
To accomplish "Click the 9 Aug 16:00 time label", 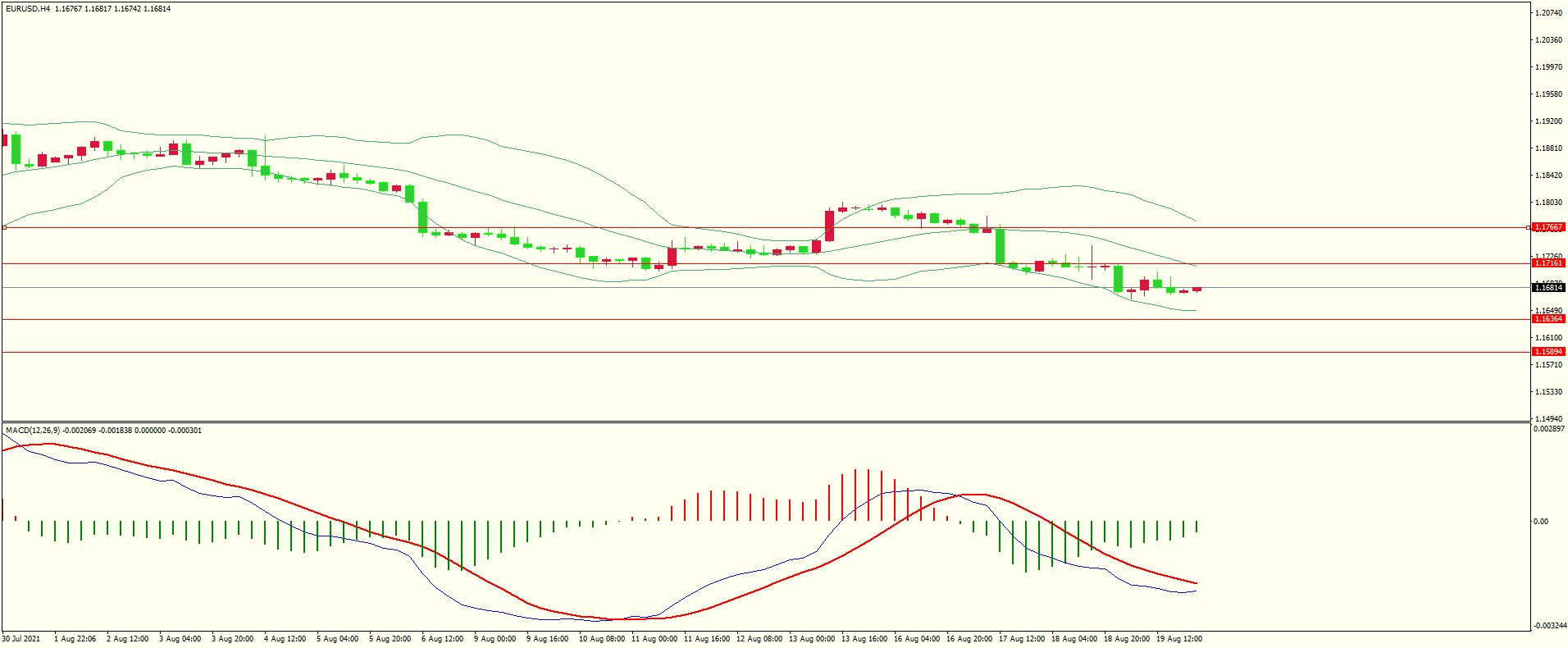I will [x=547, y=639].
